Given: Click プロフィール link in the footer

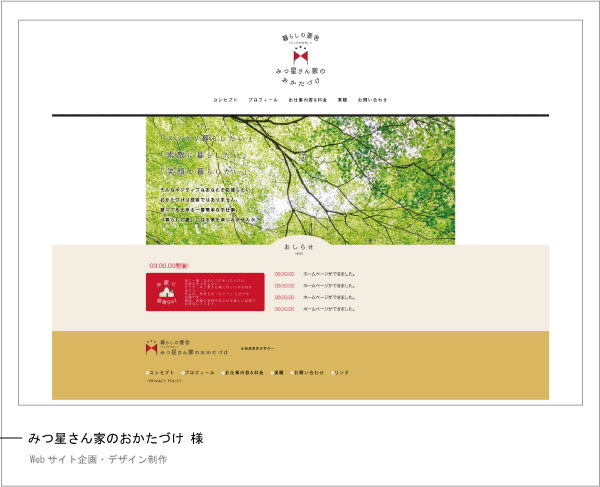Looking at the screenshot, I should pos(199,372).
